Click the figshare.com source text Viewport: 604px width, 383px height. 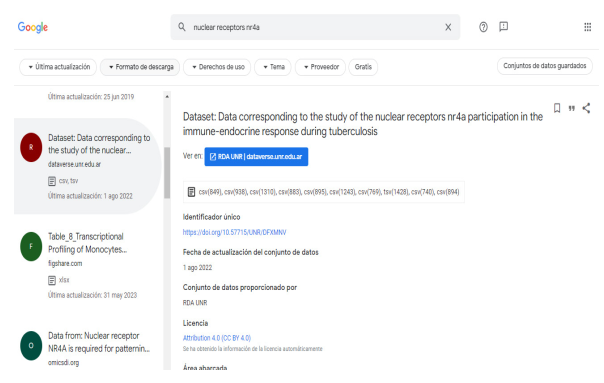tap(65, 264)
